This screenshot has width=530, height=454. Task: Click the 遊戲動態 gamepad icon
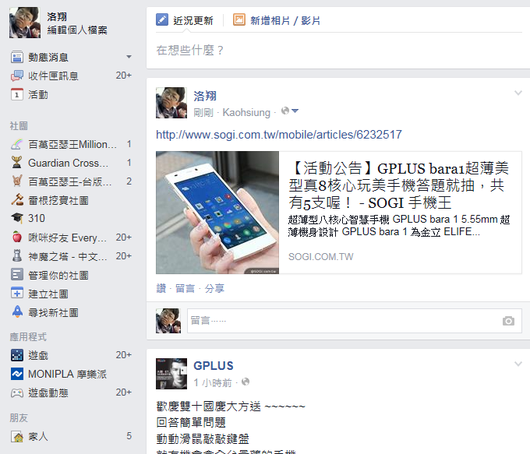(17, 392)
